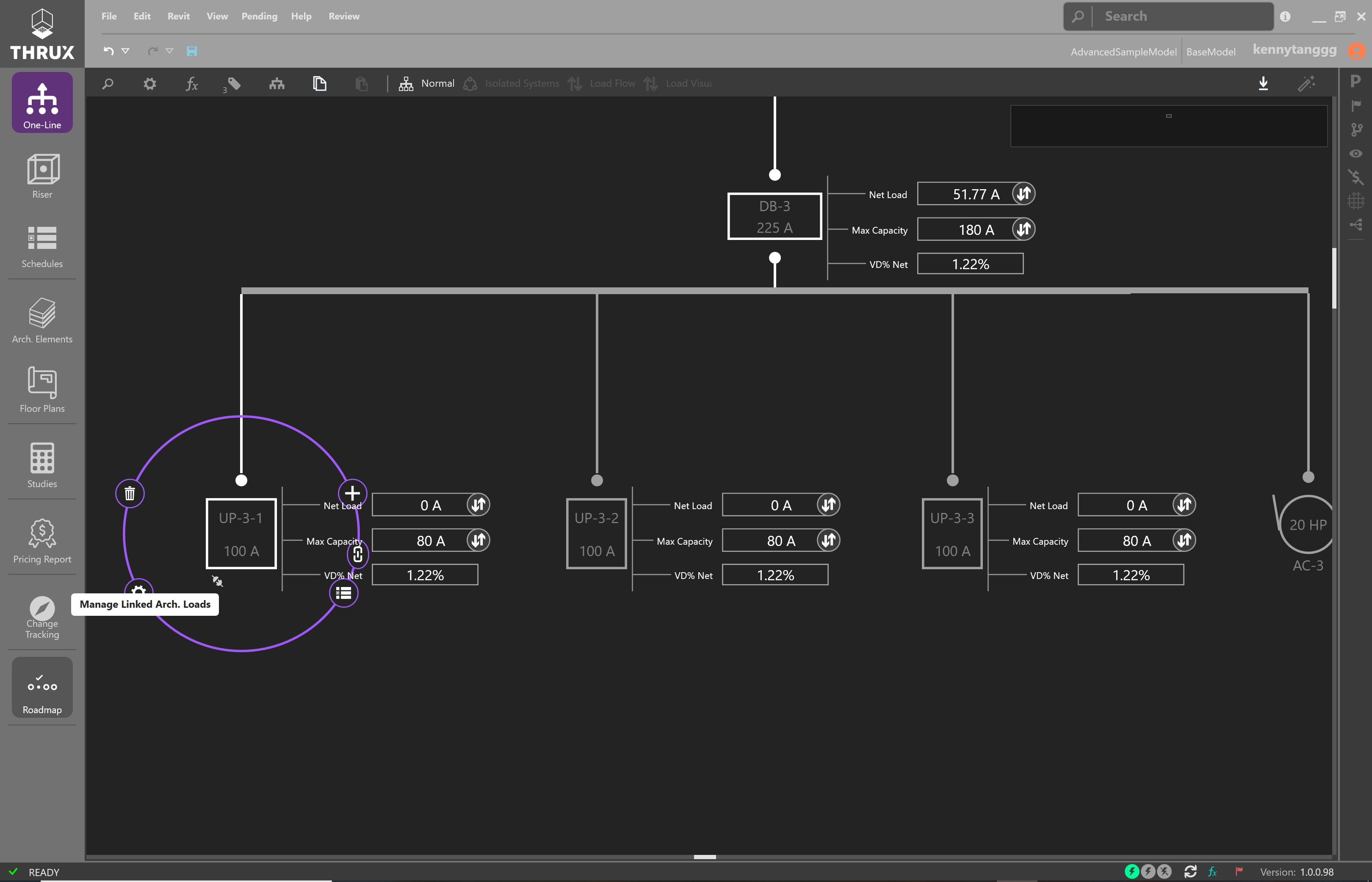Toggle the eye visibility icon in right sidebar
This screenshot has width=1372, height=882.
coord(1355,154)
